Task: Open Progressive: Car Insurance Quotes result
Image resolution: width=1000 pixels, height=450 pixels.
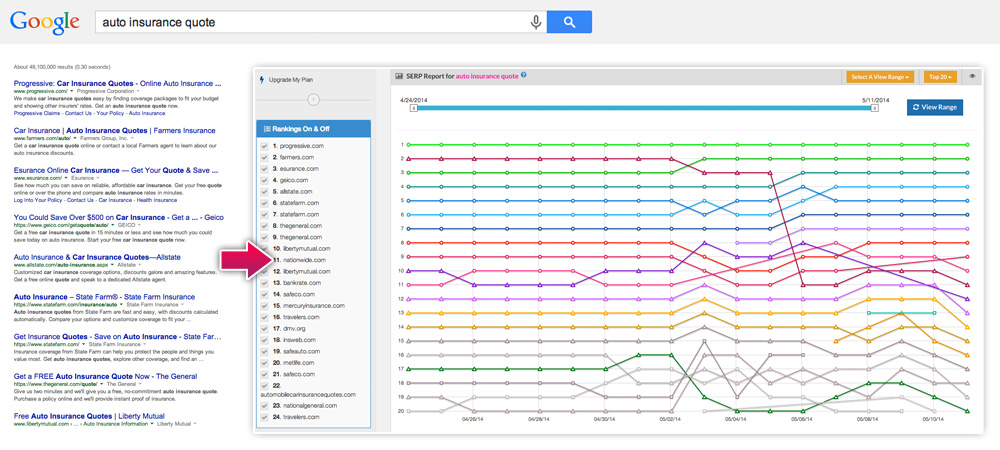Action: (x=117, y=83)
